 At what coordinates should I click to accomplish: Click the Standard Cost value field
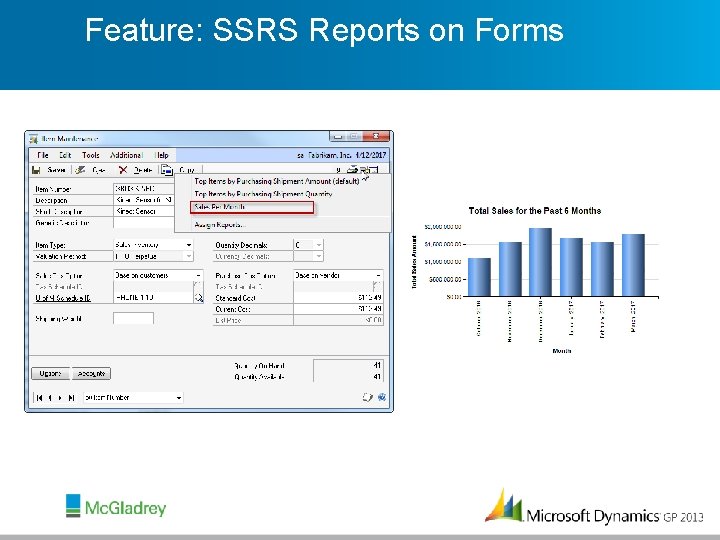pyautogui.click(x=338, y=298)
